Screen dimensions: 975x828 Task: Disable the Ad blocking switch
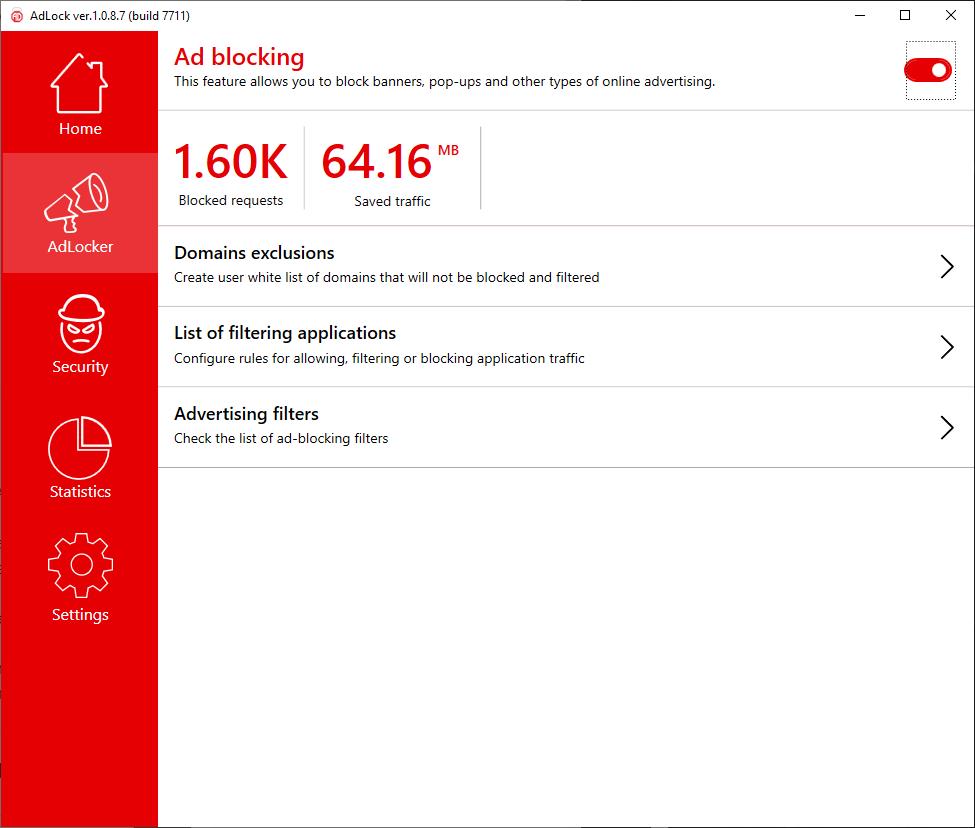929,70
